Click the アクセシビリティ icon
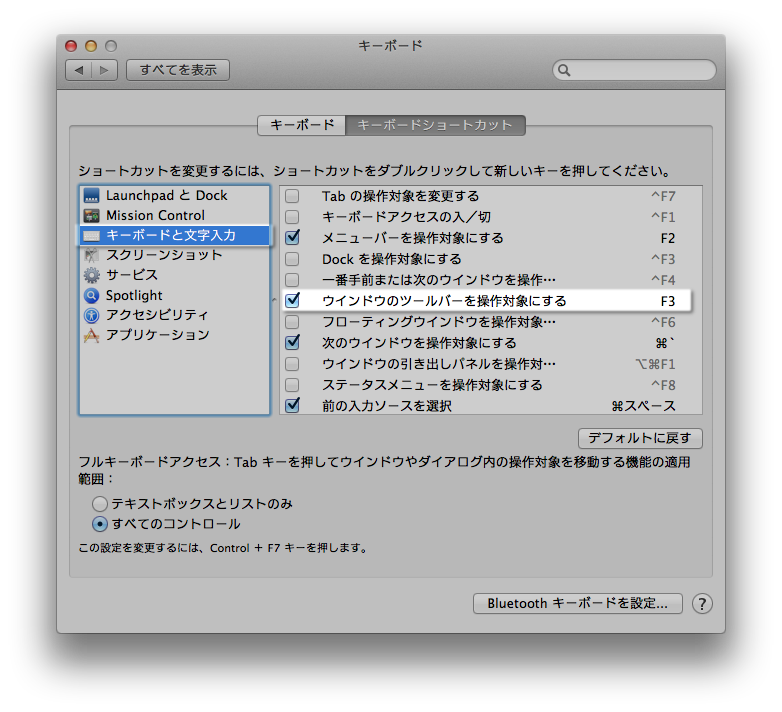Viewport: 782px width, 712px height. click(91, 315)
